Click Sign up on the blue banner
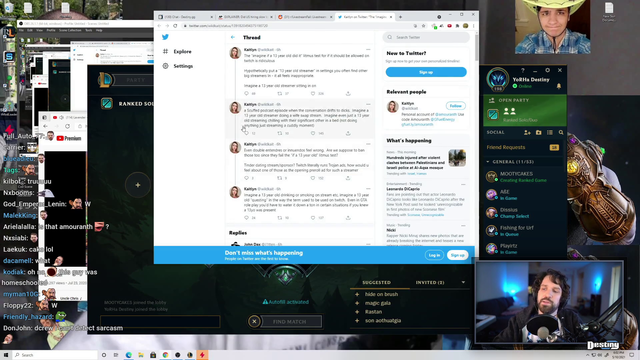The height and width of the screenshot is (360, 640). point(457,255)
